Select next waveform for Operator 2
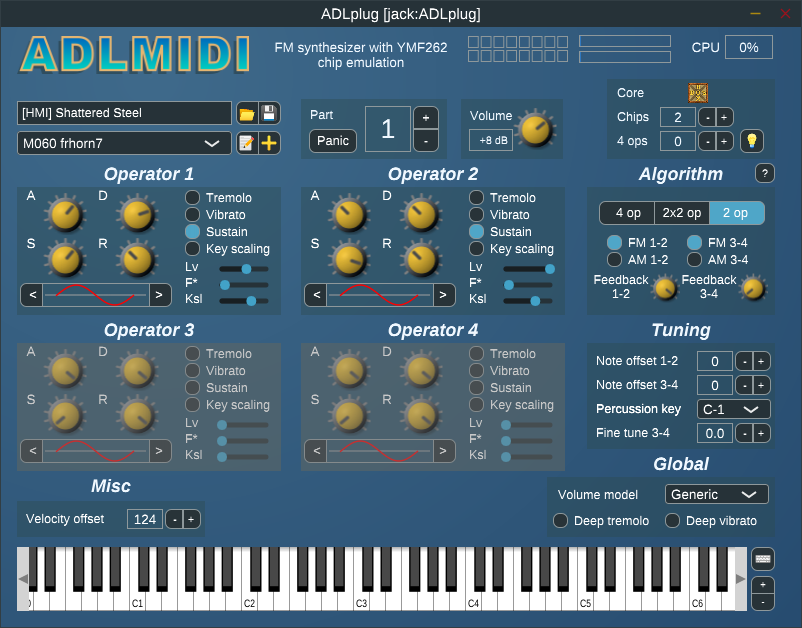 (443, 295)
